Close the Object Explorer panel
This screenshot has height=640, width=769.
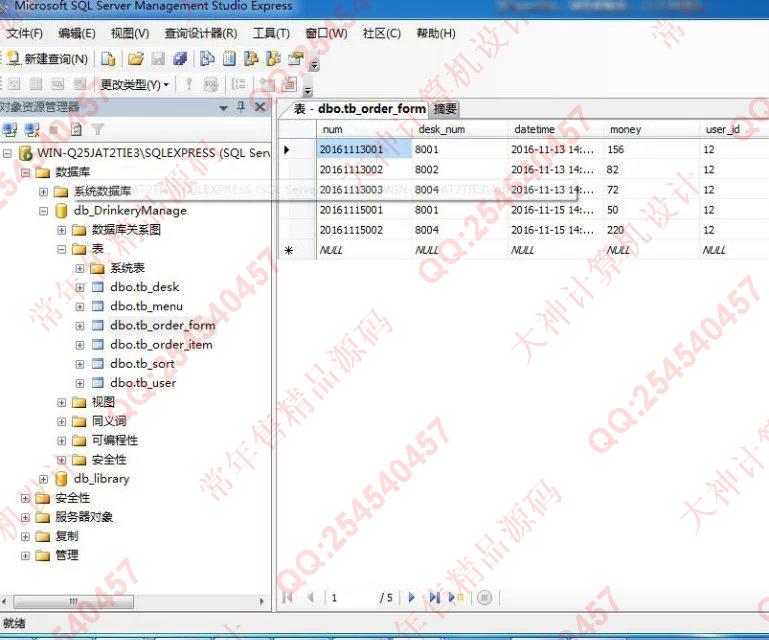pyautogui.click(x=260, y=106)
